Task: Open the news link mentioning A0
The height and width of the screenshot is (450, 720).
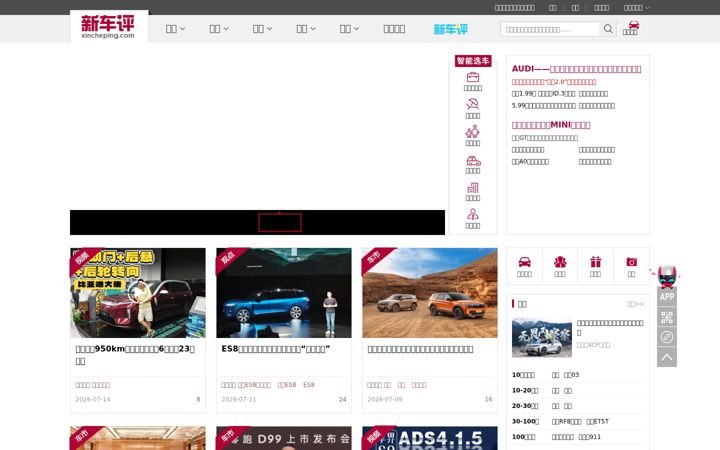Action: click(530, 162)
